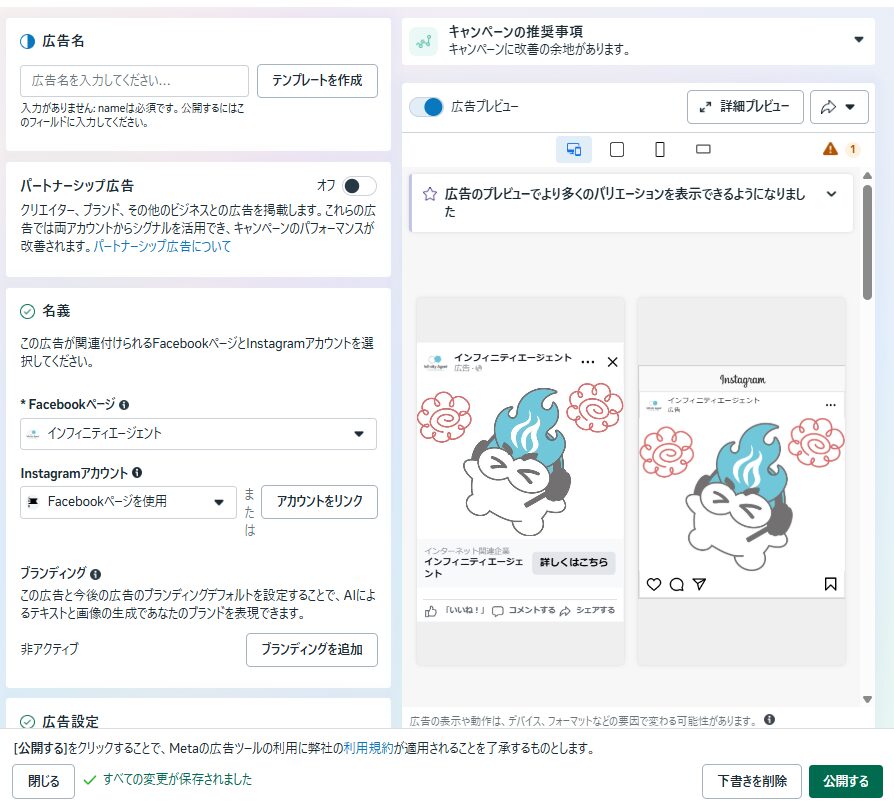Click the info icon beside Instagramアカウント
Image resolution: width=894 pixels, height=805 pixels.
tap(136, 472)
